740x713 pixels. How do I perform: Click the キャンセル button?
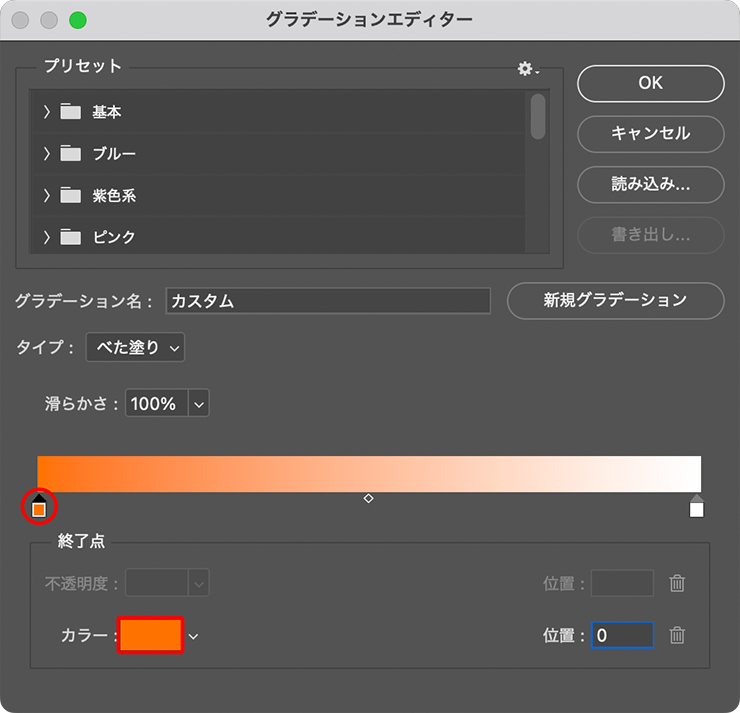pyautogui.click(x=650, y=133)
